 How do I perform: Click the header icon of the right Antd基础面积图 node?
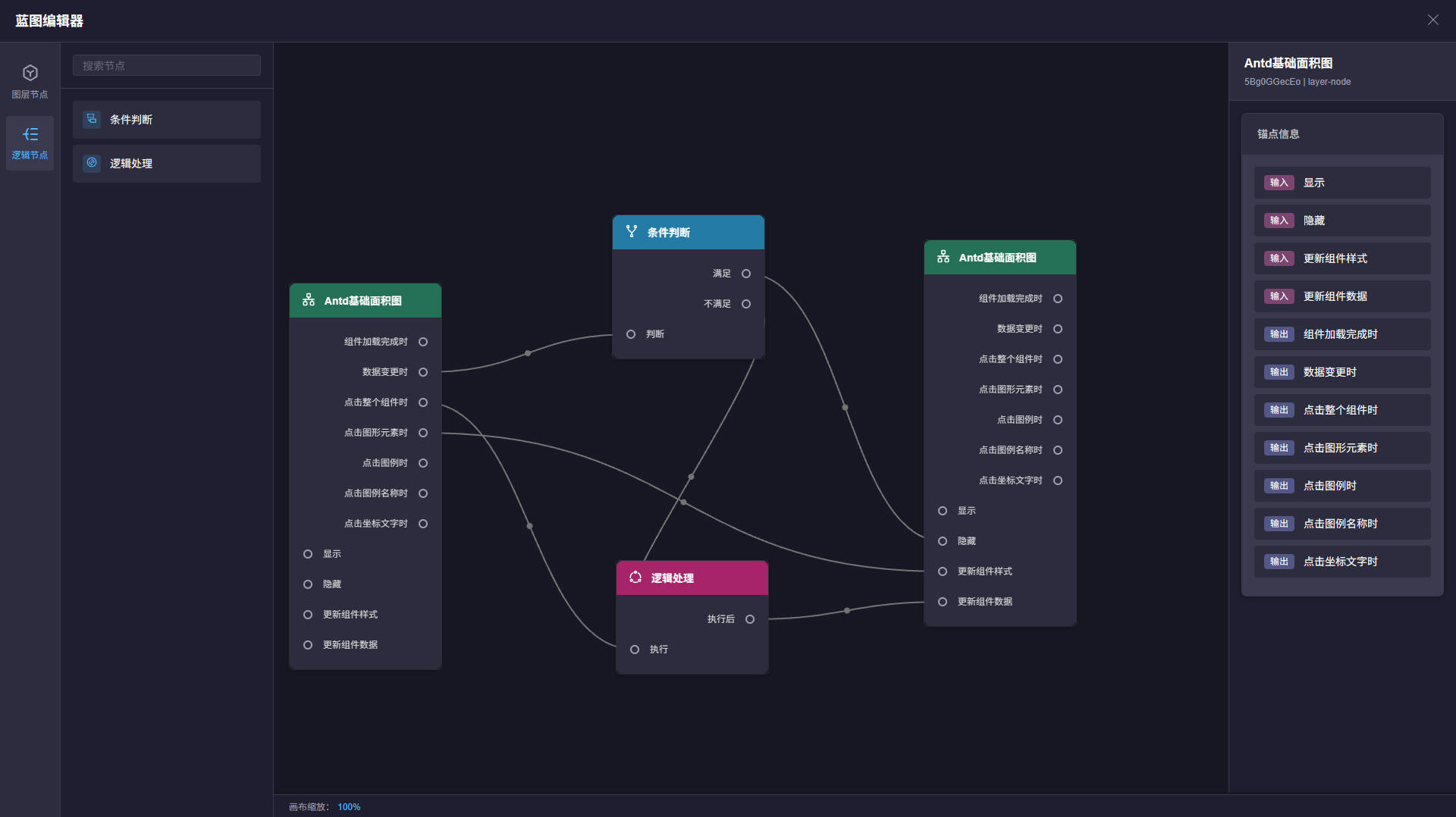point(943,257)
